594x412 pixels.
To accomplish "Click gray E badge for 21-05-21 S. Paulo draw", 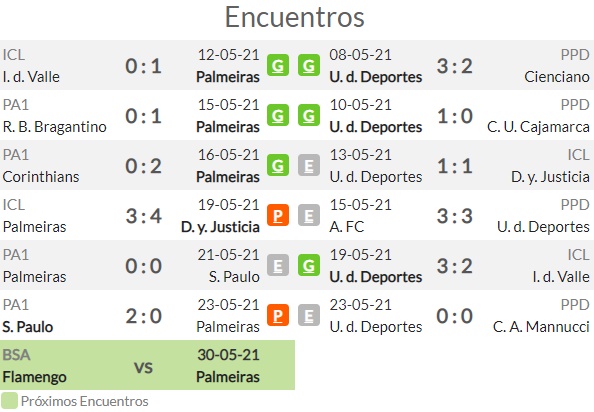I will [x=278, y=265].
